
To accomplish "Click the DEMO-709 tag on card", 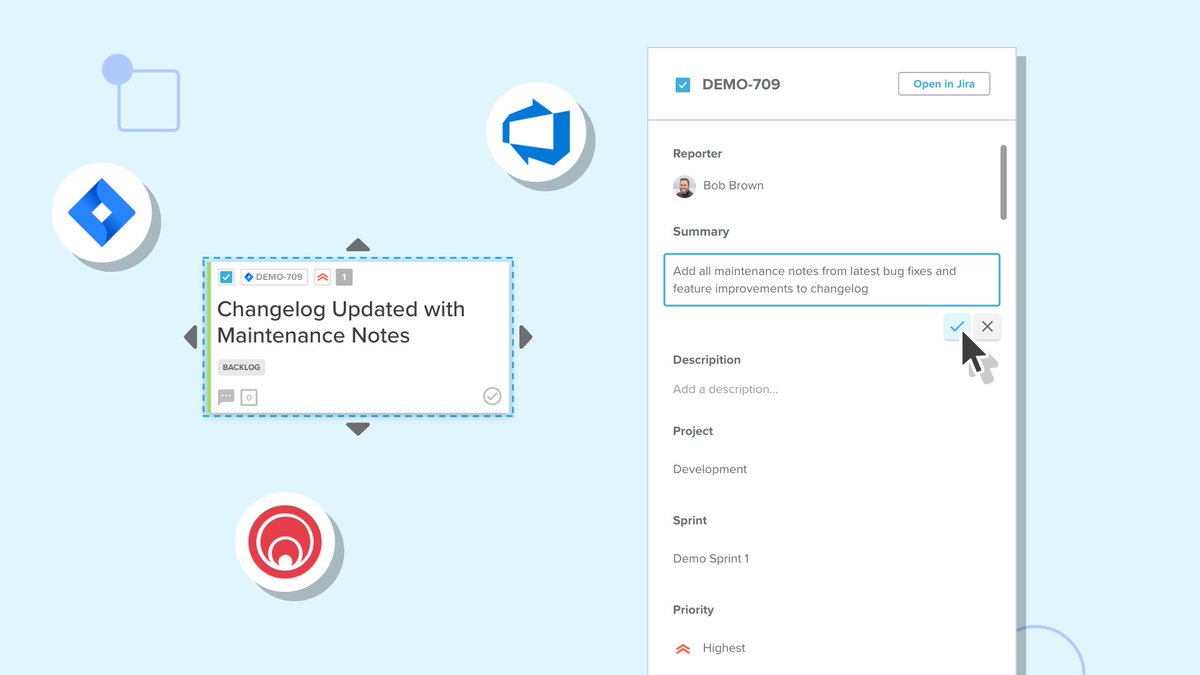I will coord(273,277).
